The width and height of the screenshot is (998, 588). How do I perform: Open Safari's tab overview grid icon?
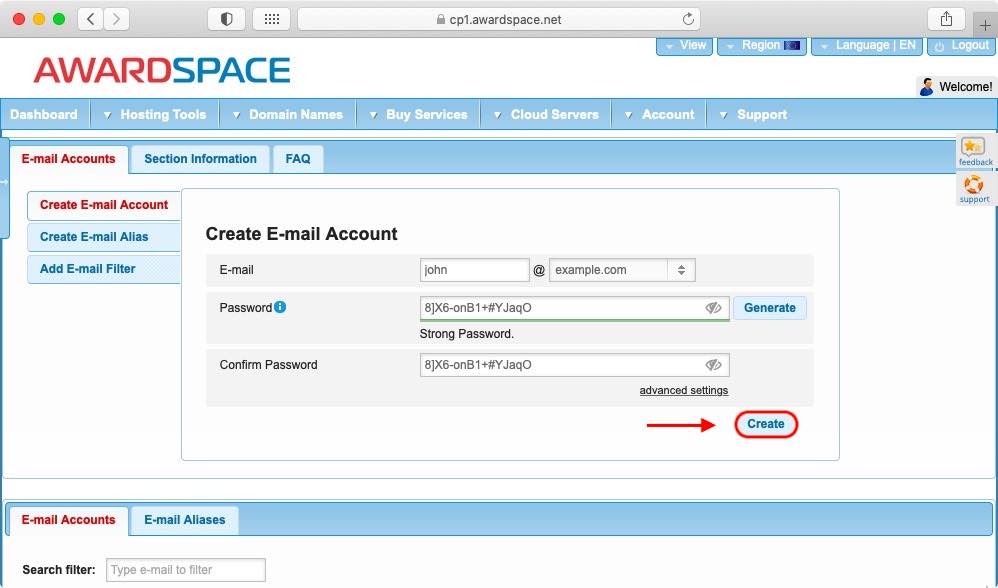coord(272,18)
